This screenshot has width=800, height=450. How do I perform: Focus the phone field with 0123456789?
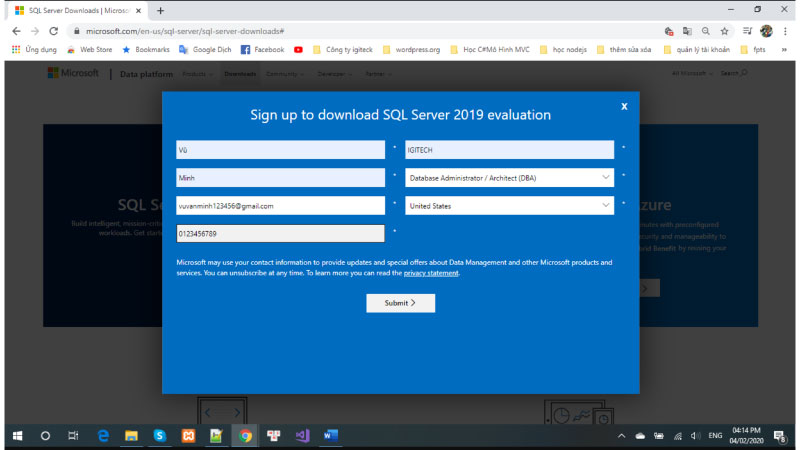click(281, 234)
